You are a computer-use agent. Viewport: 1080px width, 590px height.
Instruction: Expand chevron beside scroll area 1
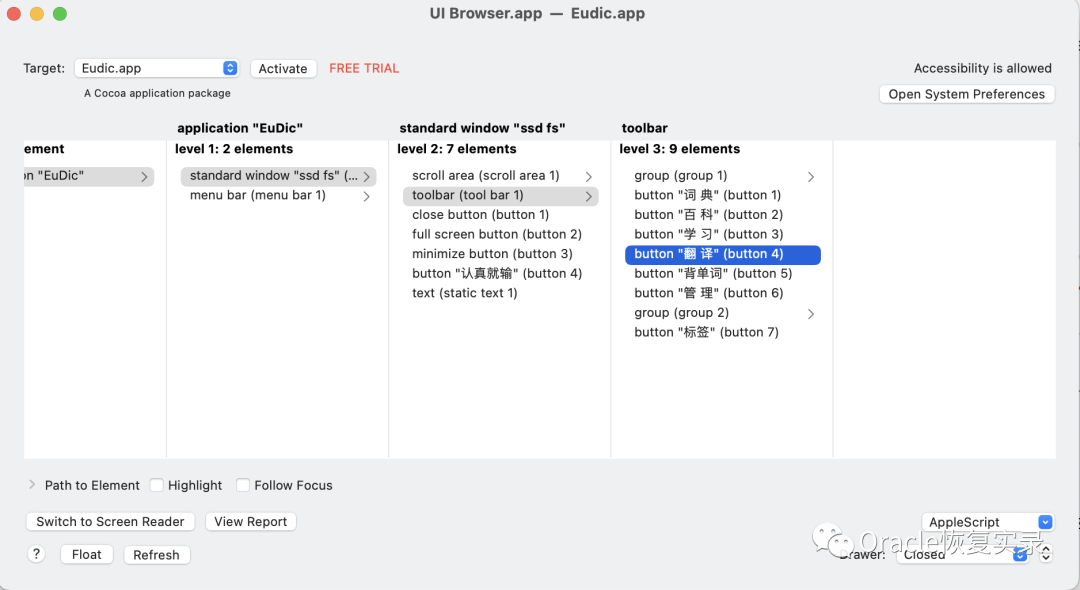(x=589, y=177)
